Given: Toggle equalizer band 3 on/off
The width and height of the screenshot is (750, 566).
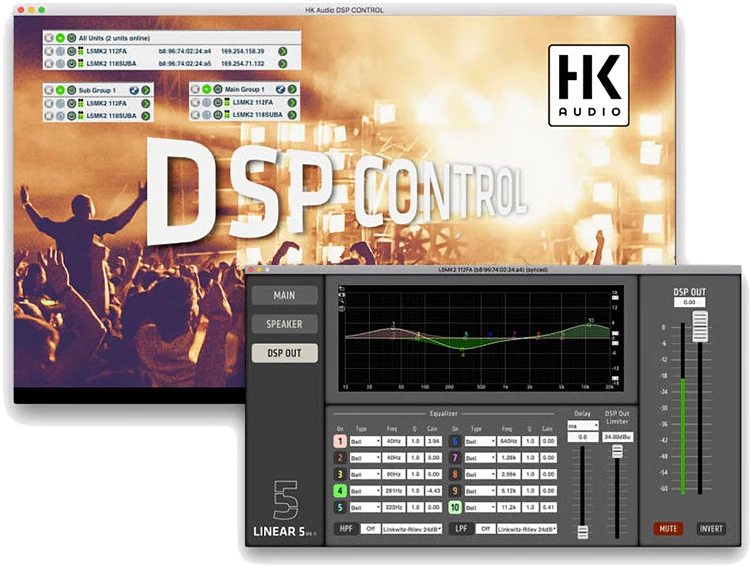Looking at the screenshot, I should (340, 474).
